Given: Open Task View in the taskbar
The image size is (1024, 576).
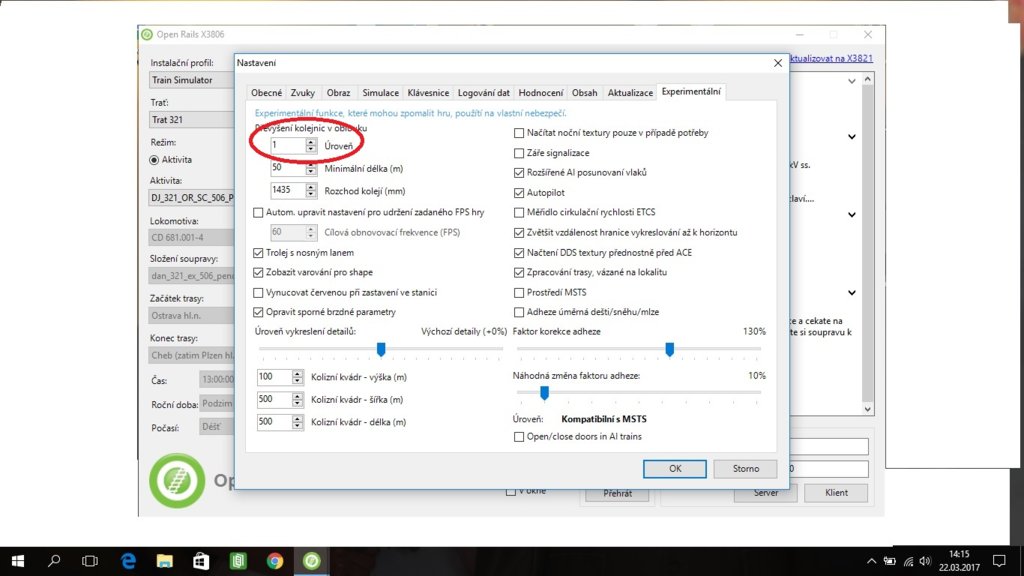Looking at the screenshot, I should 90,561.
